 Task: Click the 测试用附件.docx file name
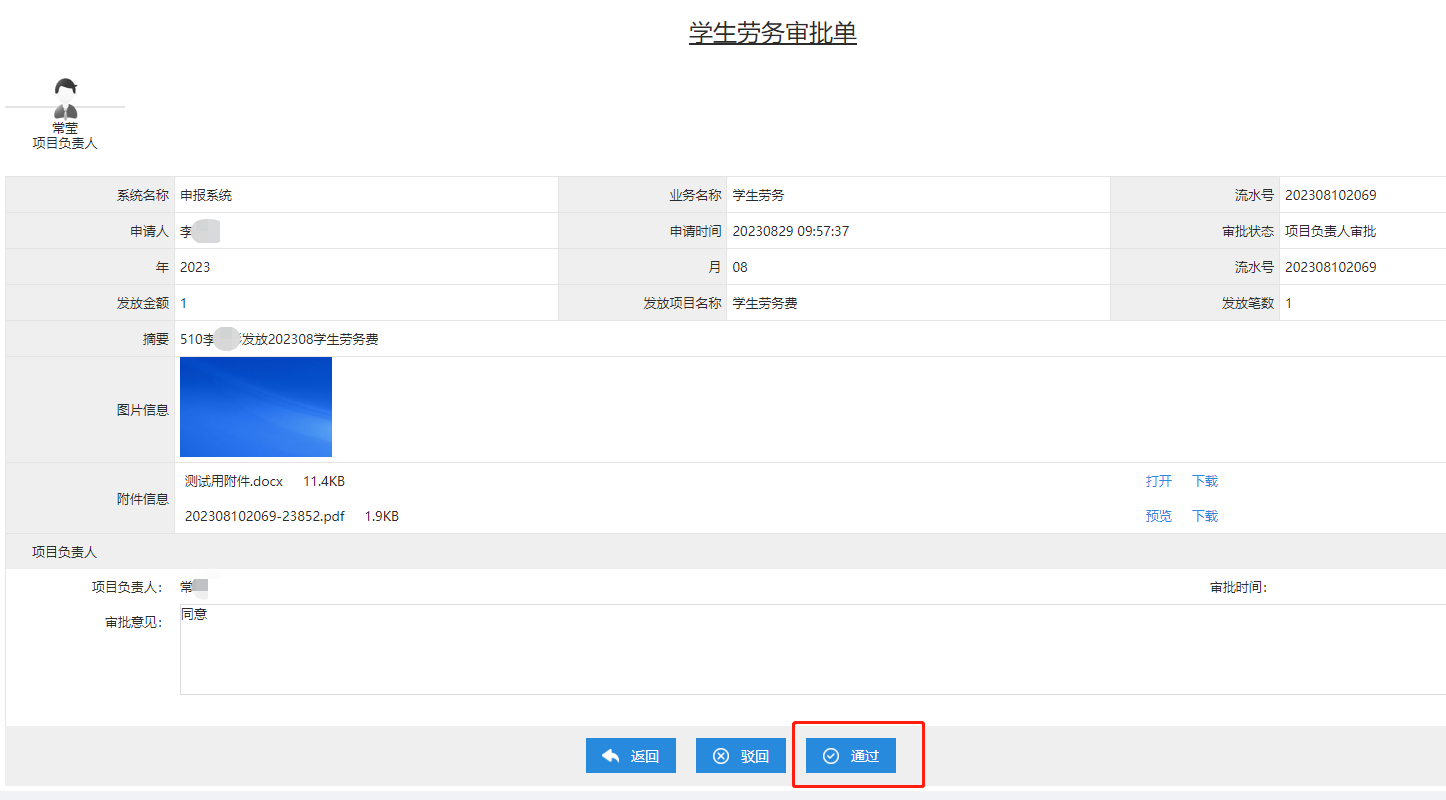tap(234, 481)
